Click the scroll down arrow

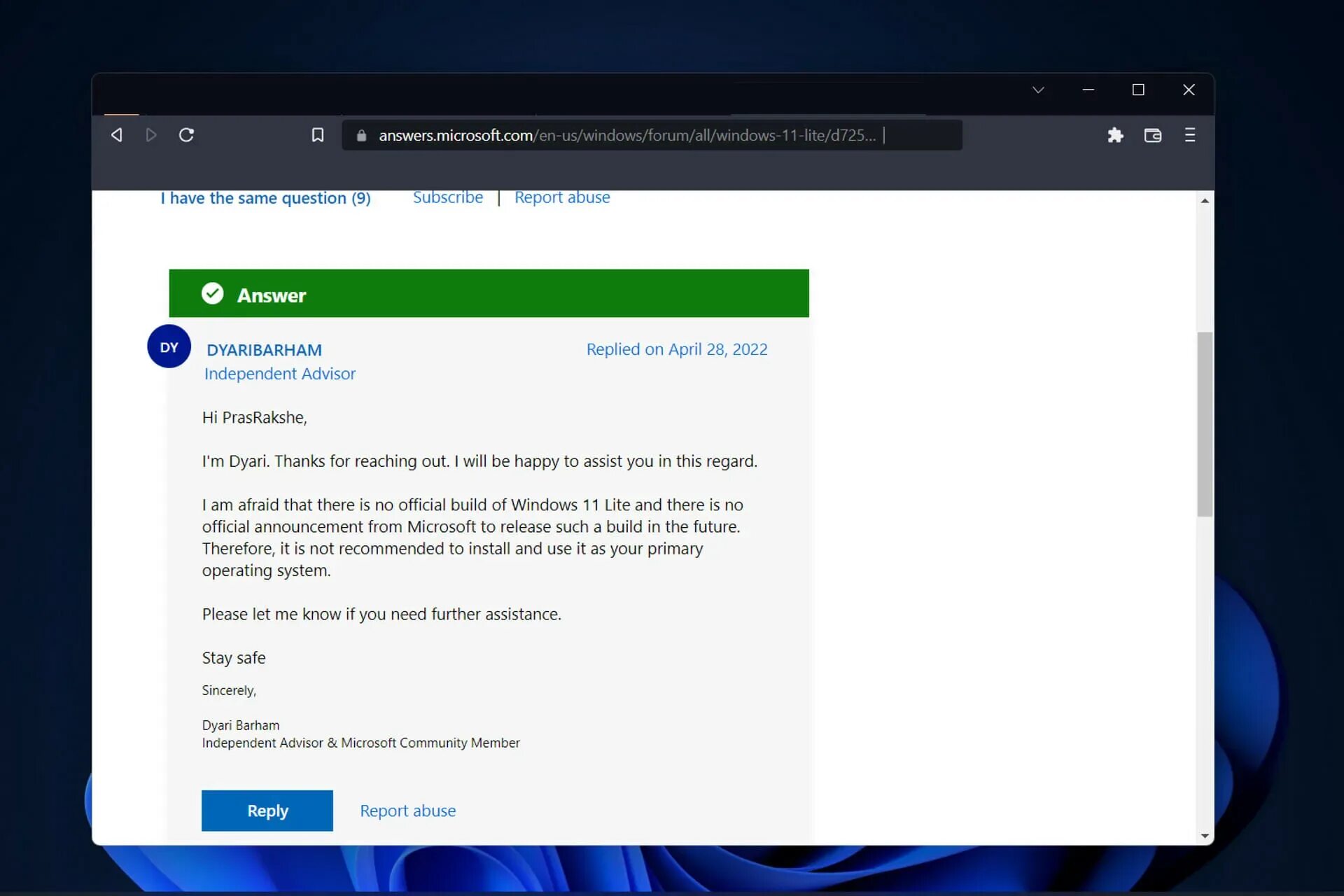click(x=1205, y=836)
